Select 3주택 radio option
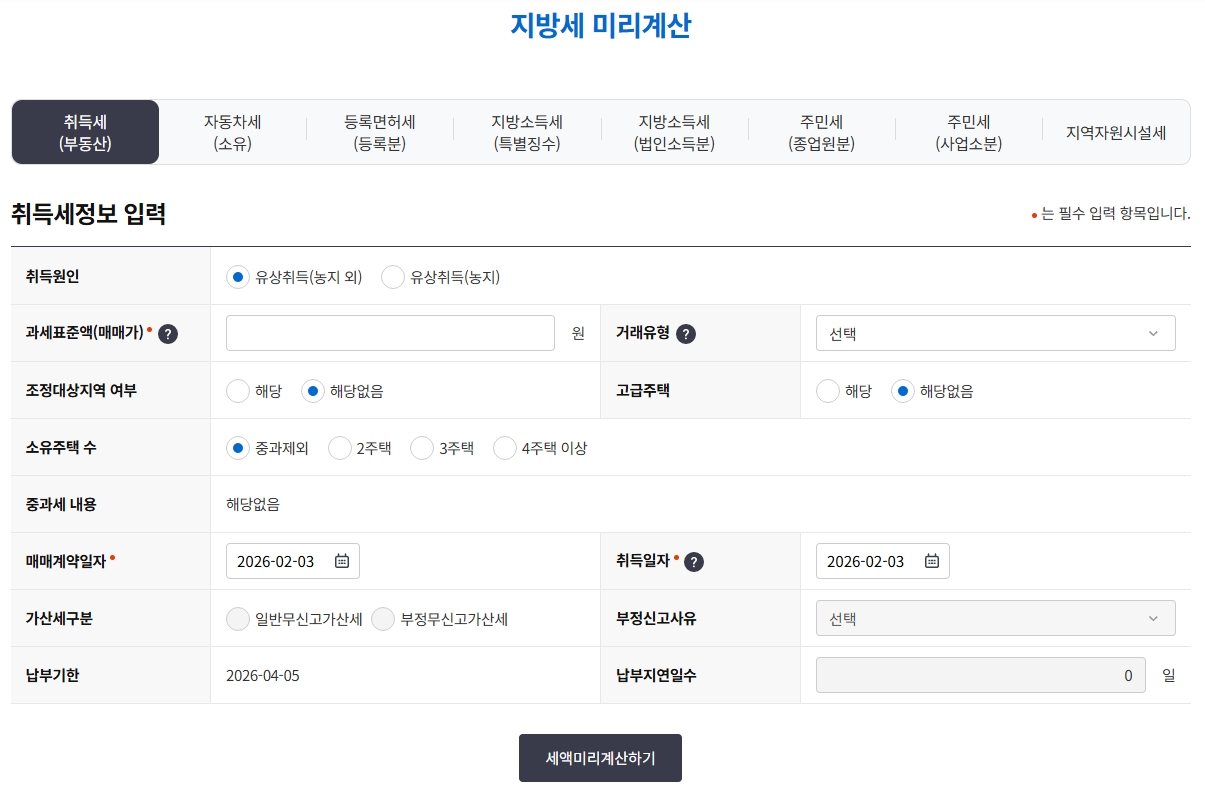 point(422,448)
